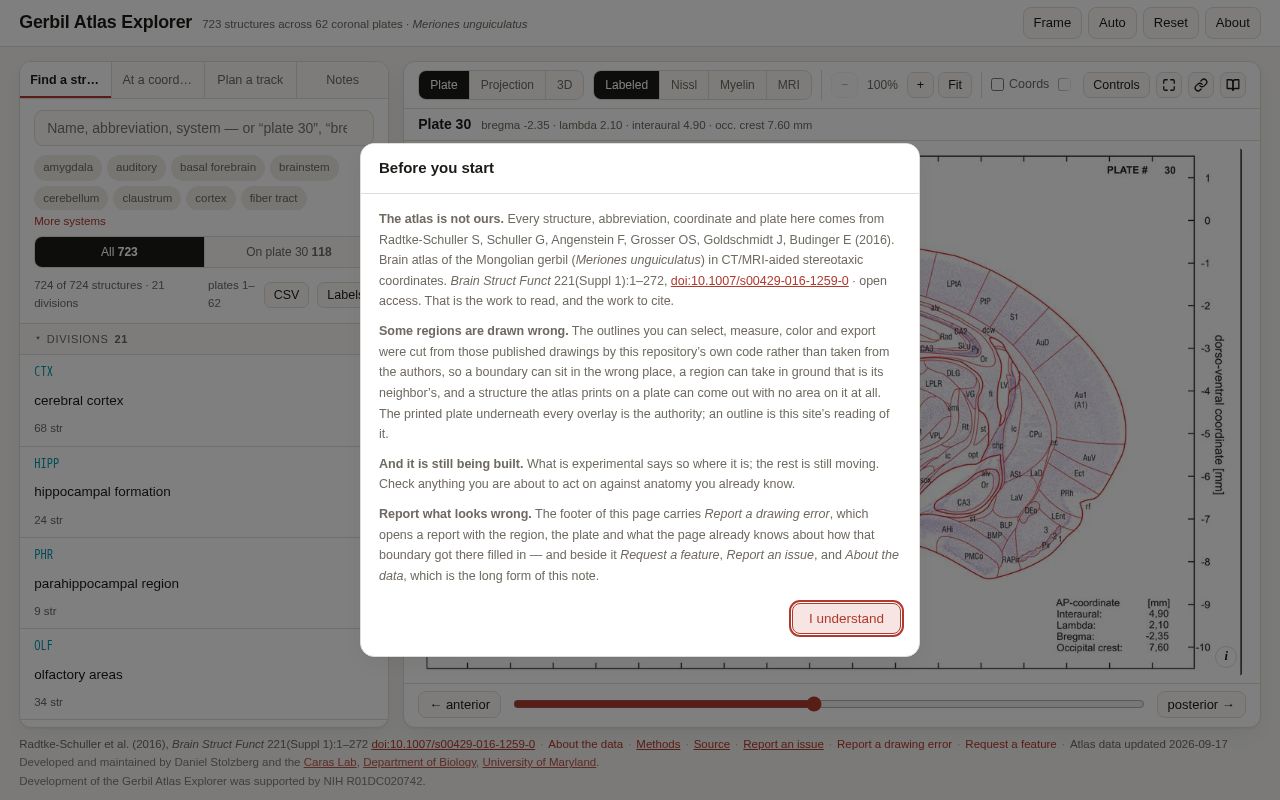
Task: Click the plate slider handle
Action: coord(814,704)
